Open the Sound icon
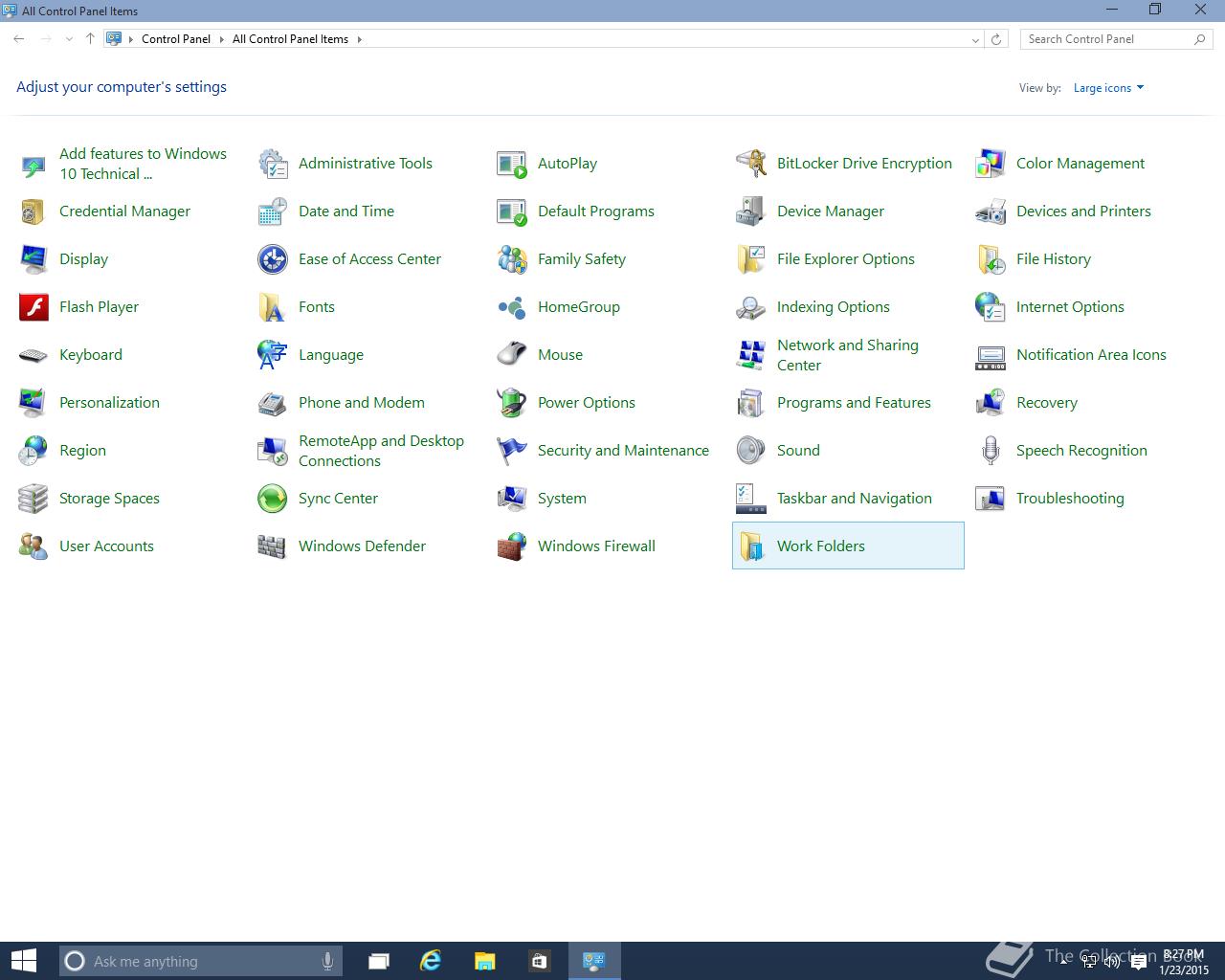 751,451
